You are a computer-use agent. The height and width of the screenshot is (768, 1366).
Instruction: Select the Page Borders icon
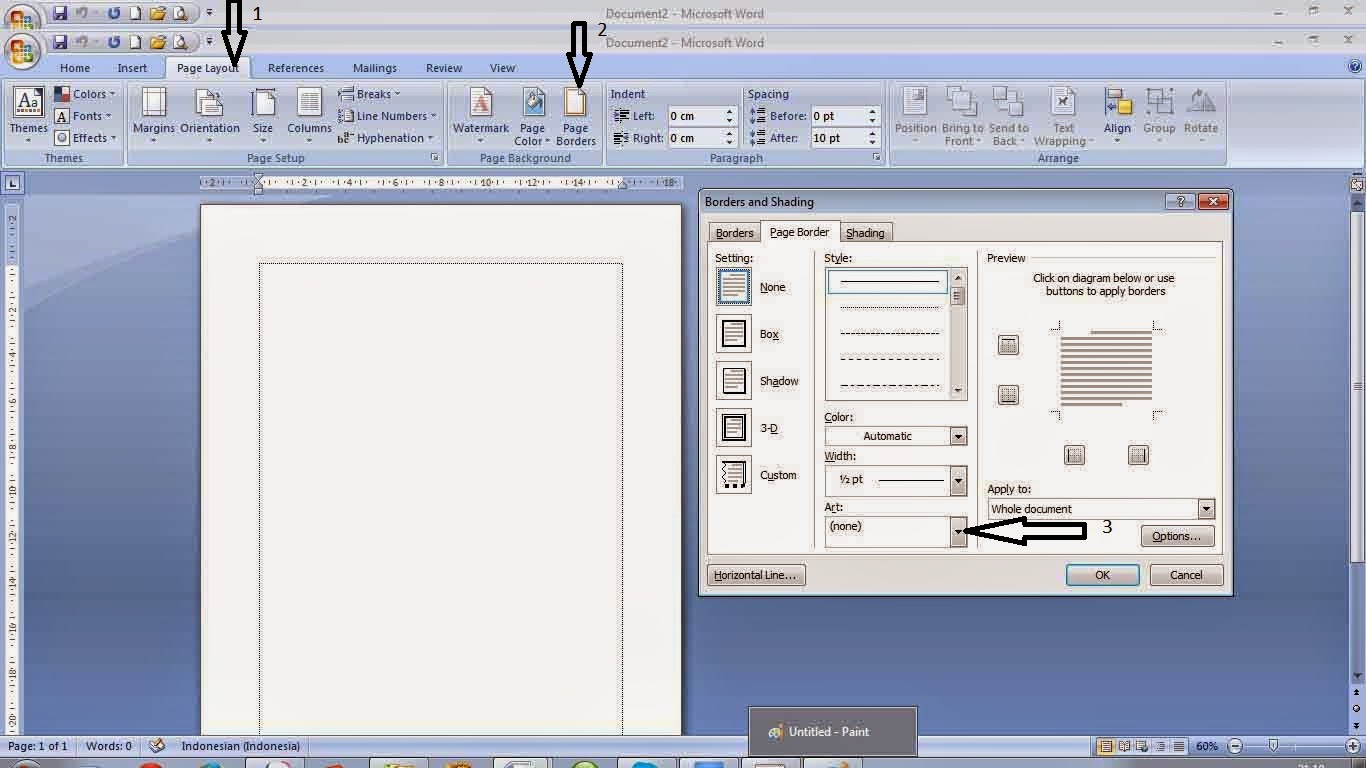pyautogui.click(x=575, y=115)
